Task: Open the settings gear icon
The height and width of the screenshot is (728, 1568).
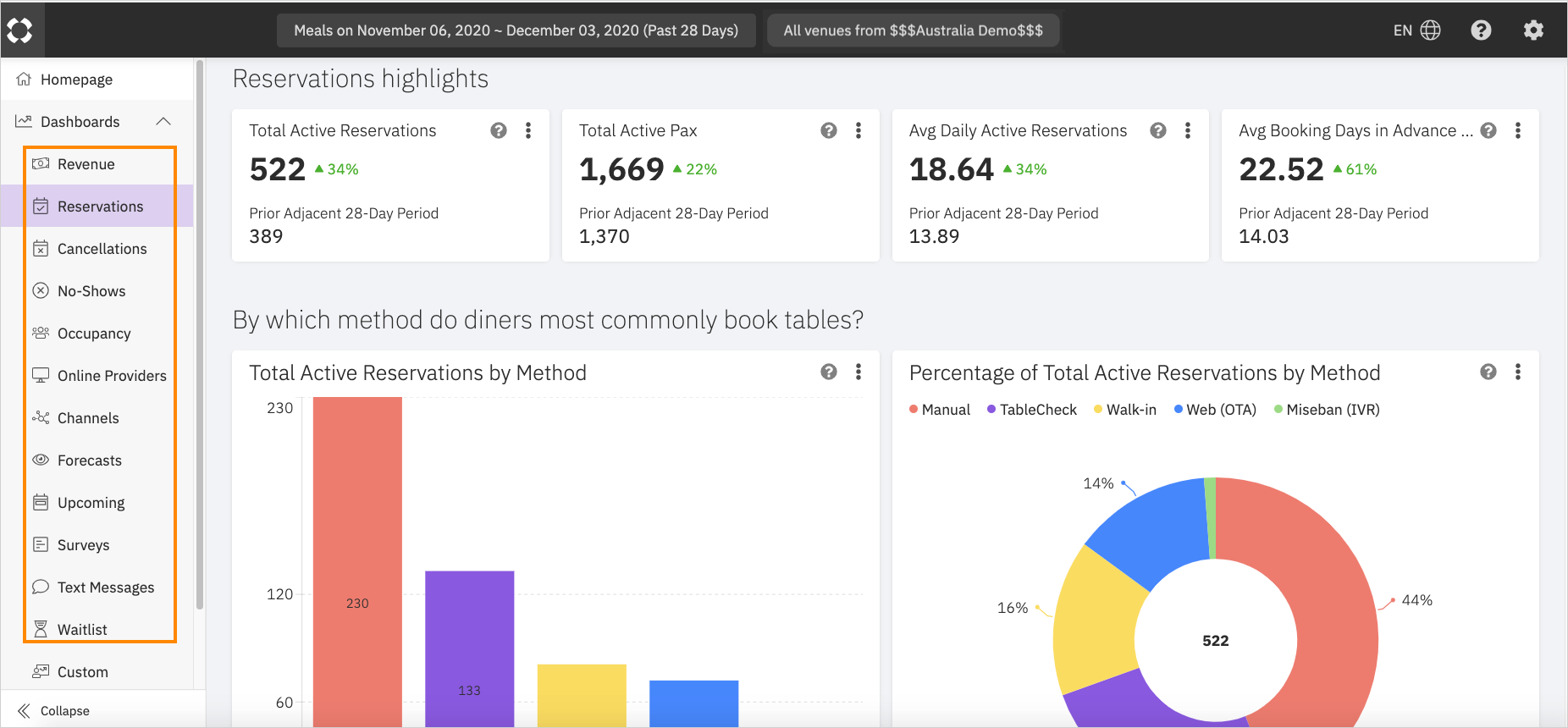Action: tap(1533, 30)
